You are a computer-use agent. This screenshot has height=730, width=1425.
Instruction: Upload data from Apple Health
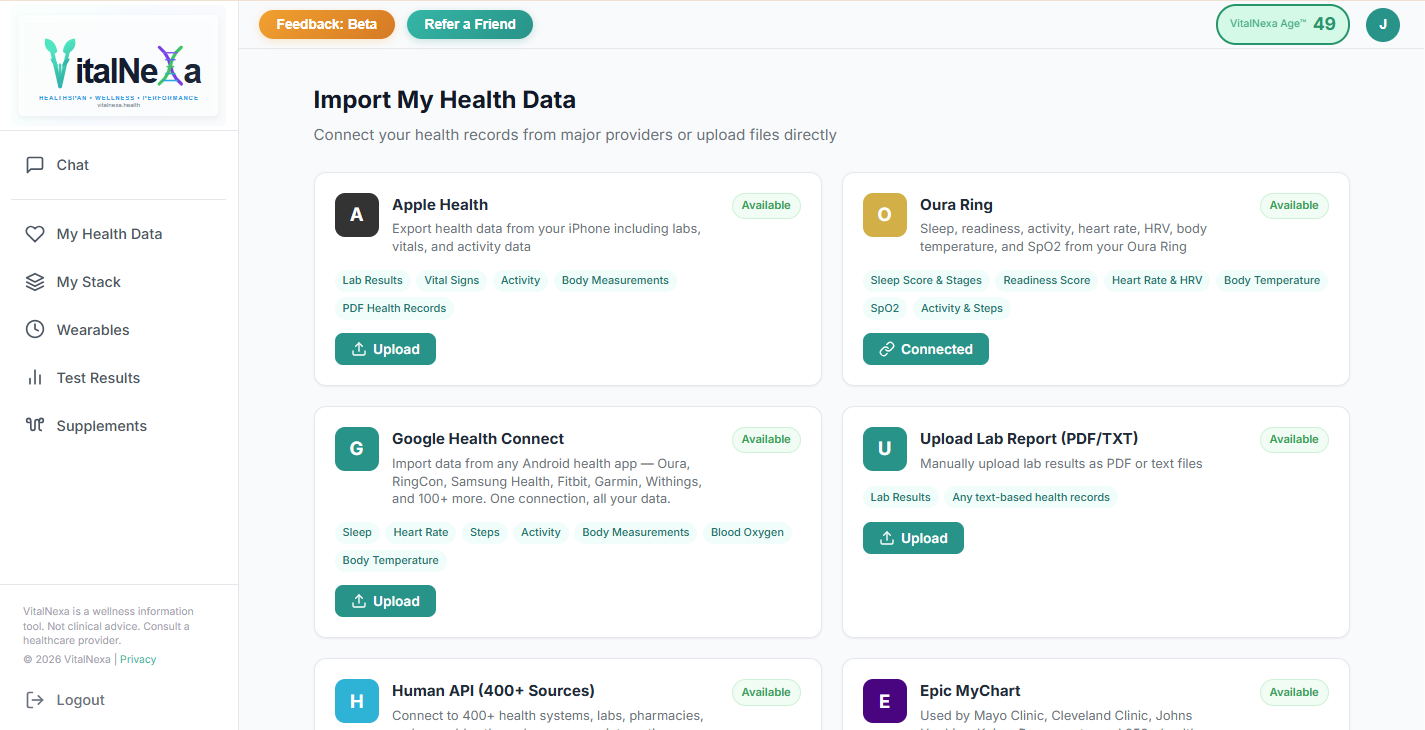(x=385, y=349)
